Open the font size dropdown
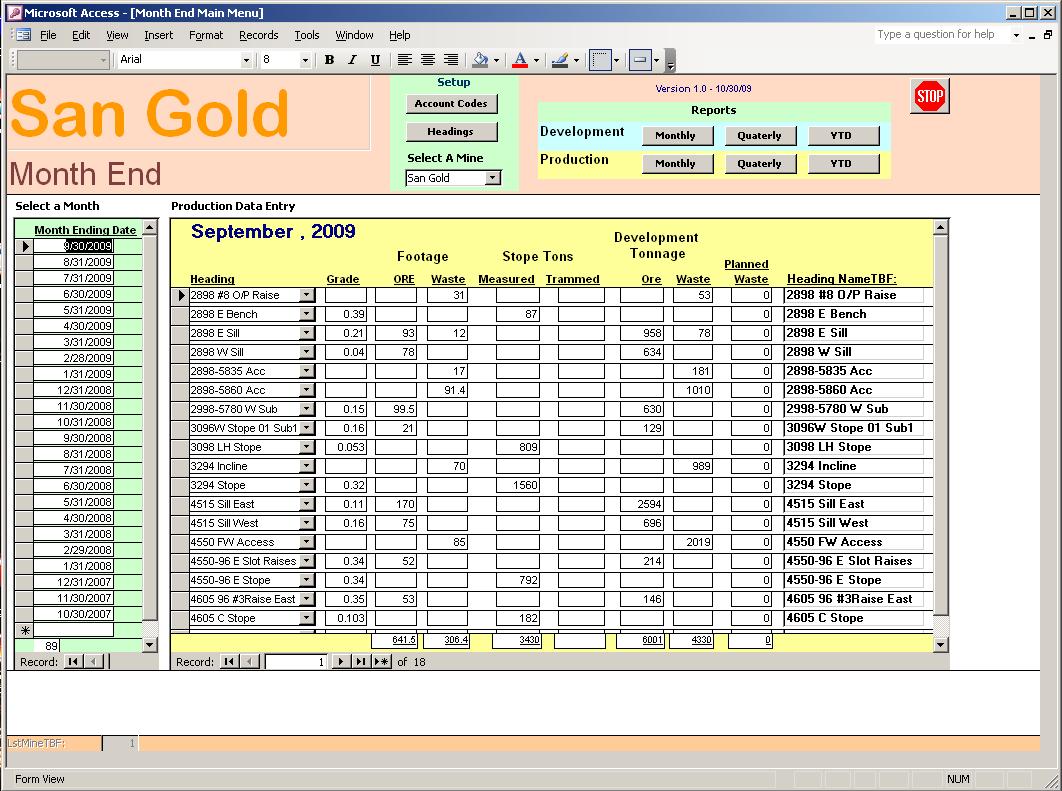 (304, 60)
